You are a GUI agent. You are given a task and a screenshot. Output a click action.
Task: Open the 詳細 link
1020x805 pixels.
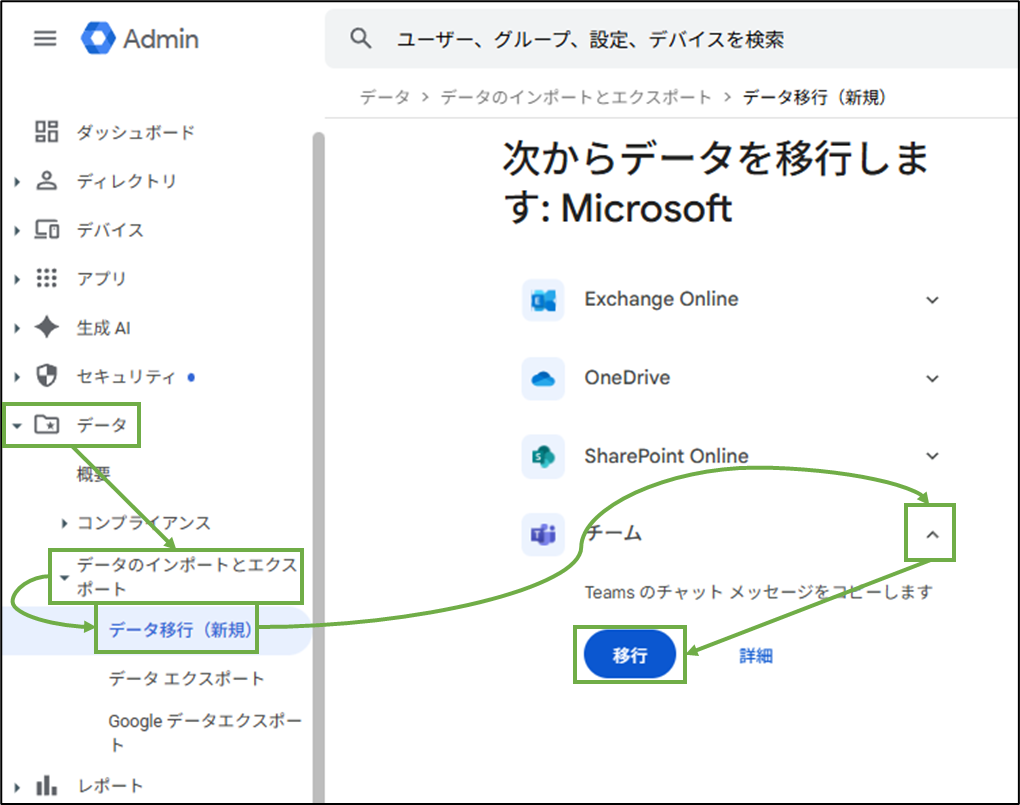click(x=756, y=655)
